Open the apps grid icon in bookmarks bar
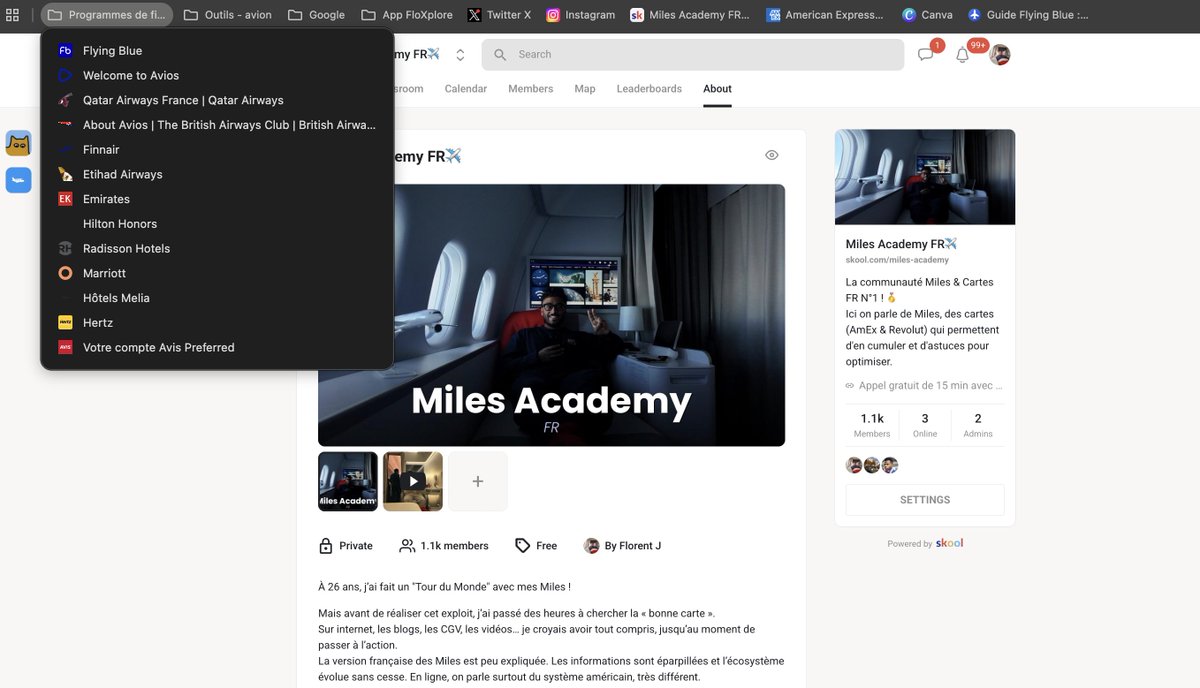 13,15
